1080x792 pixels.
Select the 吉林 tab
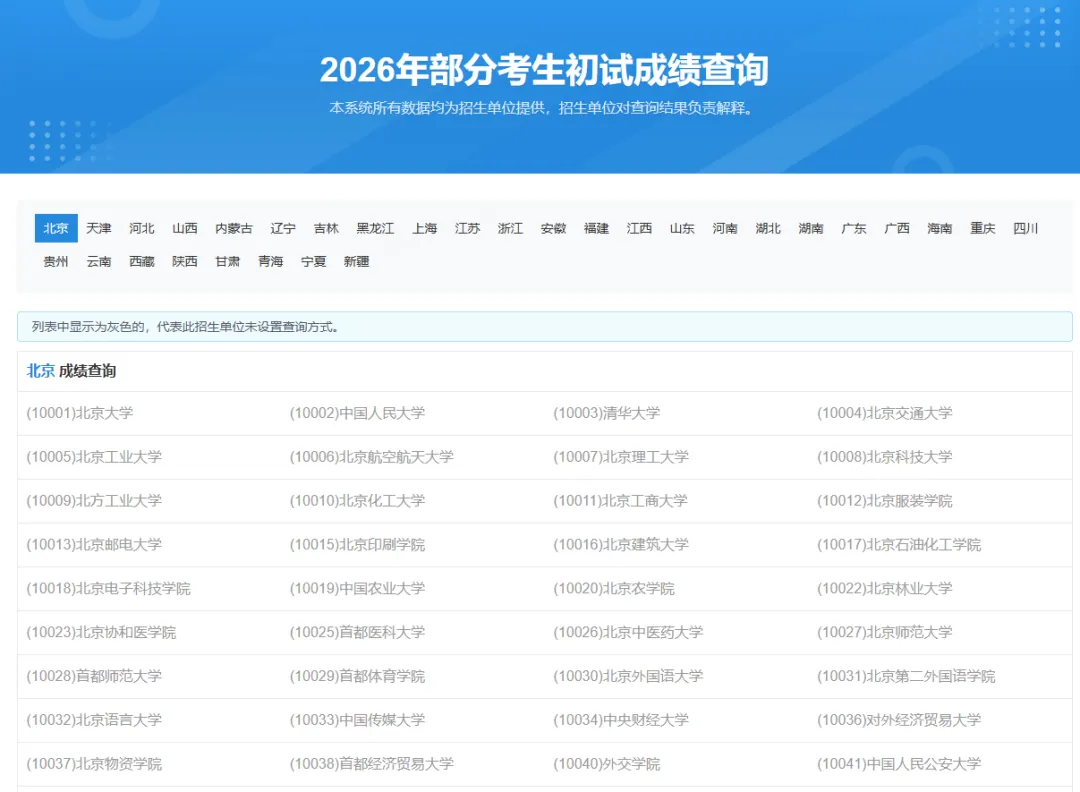326,228
